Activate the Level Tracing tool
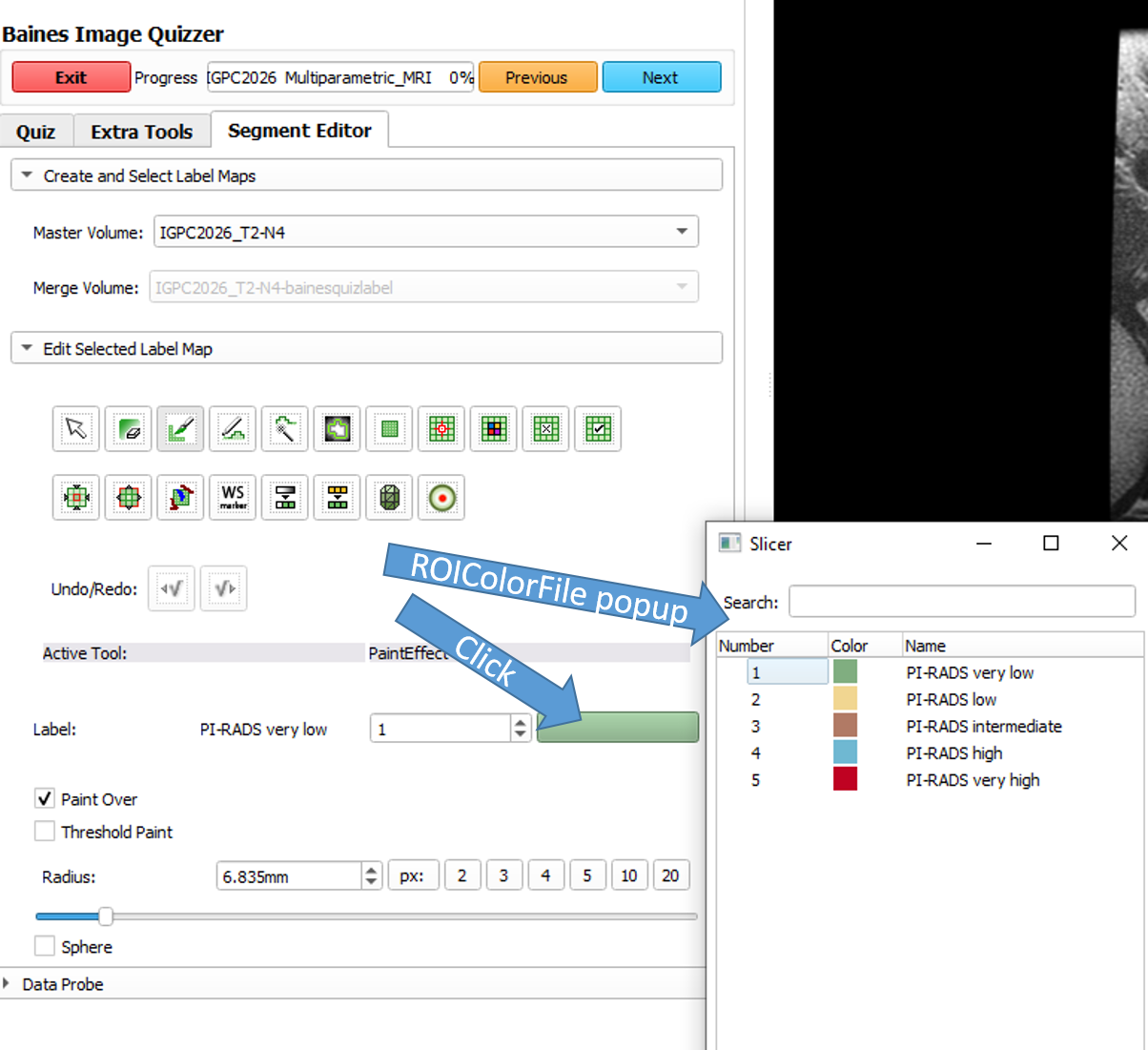This screenshot has width=1148, height=1050. point(338,429)
